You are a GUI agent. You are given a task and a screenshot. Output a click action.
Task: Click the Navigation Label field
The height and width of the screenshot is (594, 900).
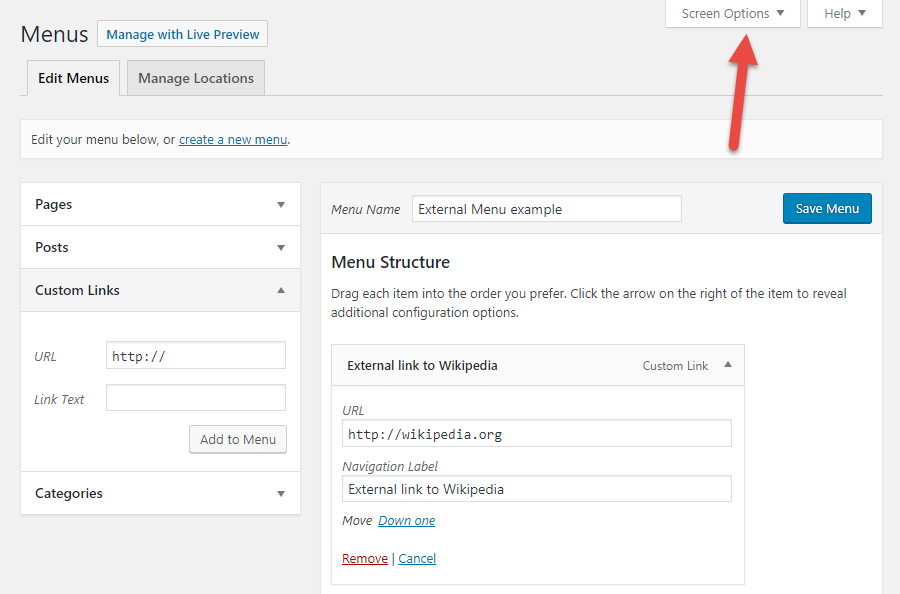[x=537, y=488]
